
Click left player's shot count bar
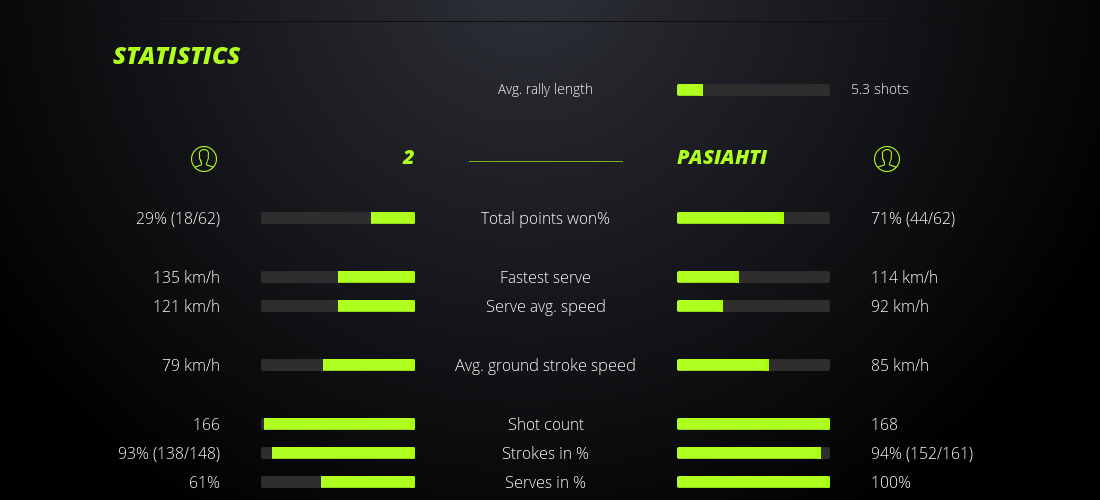(338, 424)
